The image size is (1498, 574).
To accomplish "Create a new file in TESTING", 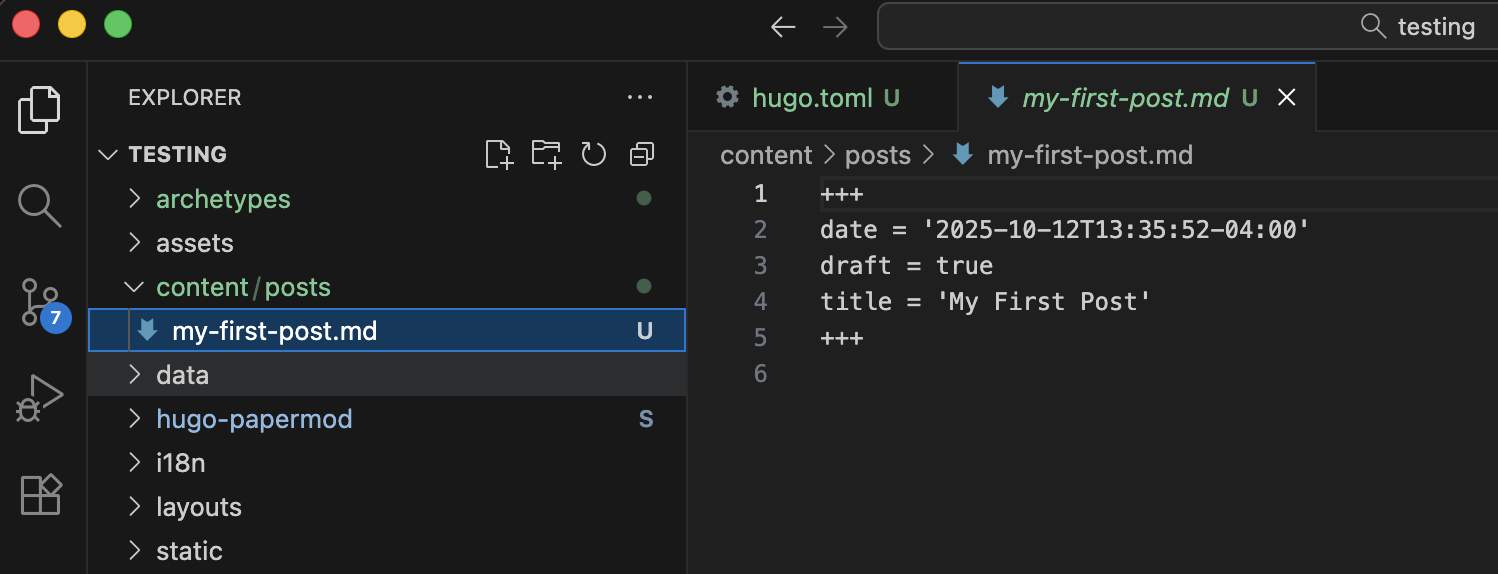I will 498,154.
